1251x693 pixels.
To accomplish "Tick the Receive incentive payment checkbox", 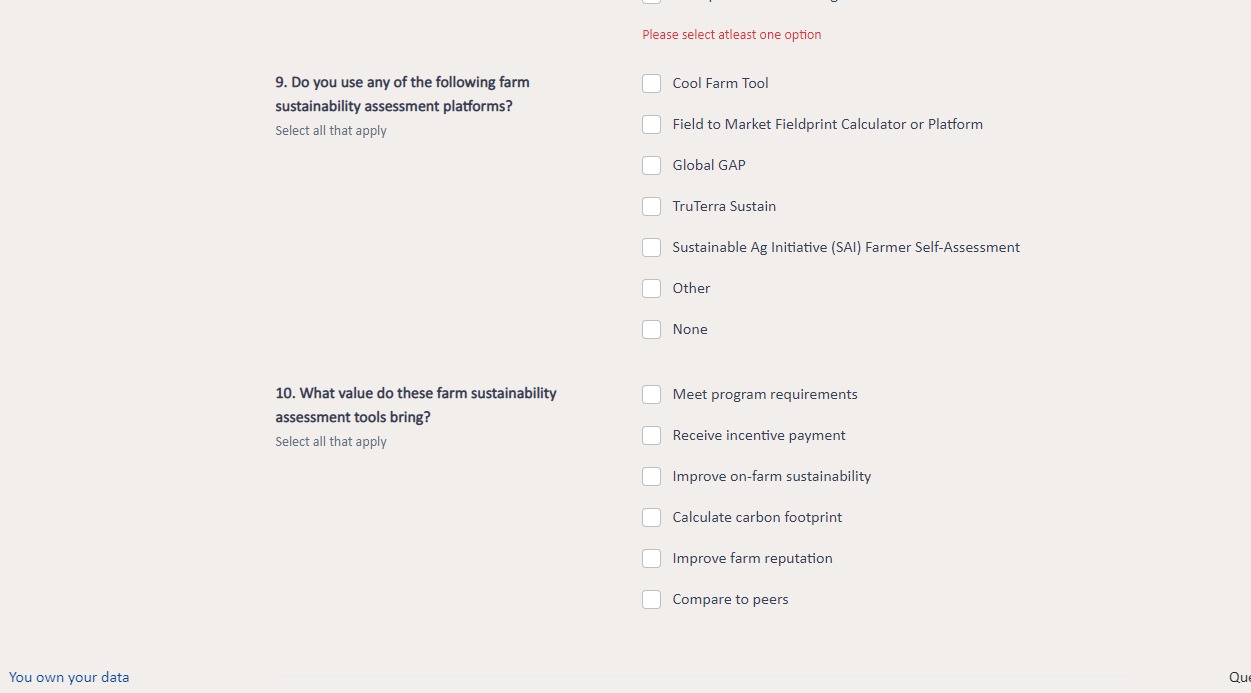I will [651, 435].
